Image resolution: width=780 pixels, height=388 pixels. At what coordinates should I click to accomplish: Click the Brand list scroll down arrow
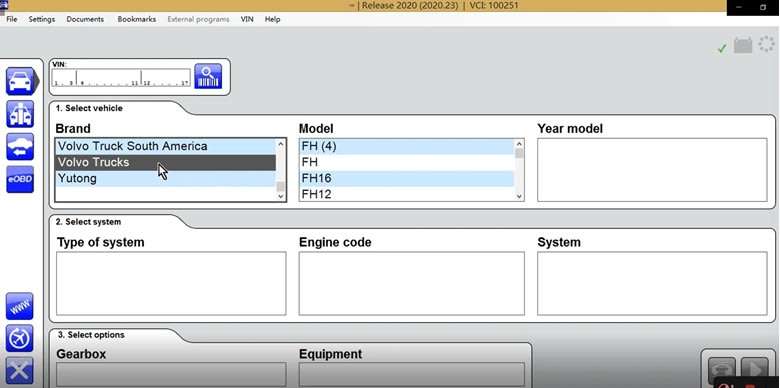[x=281, y=196]
